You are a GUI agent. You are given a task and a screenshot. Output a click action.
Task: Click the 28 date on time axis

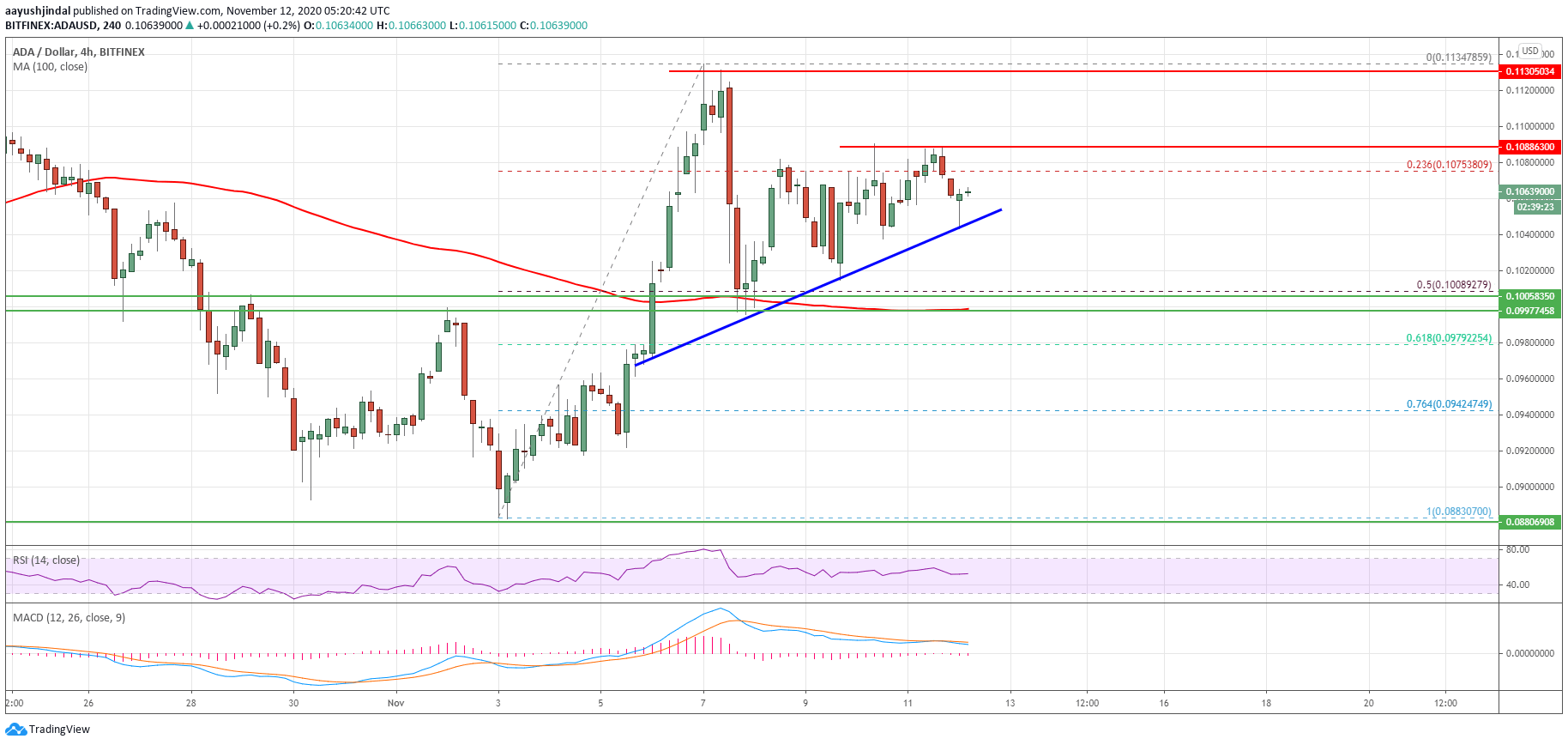pos(191,704)
